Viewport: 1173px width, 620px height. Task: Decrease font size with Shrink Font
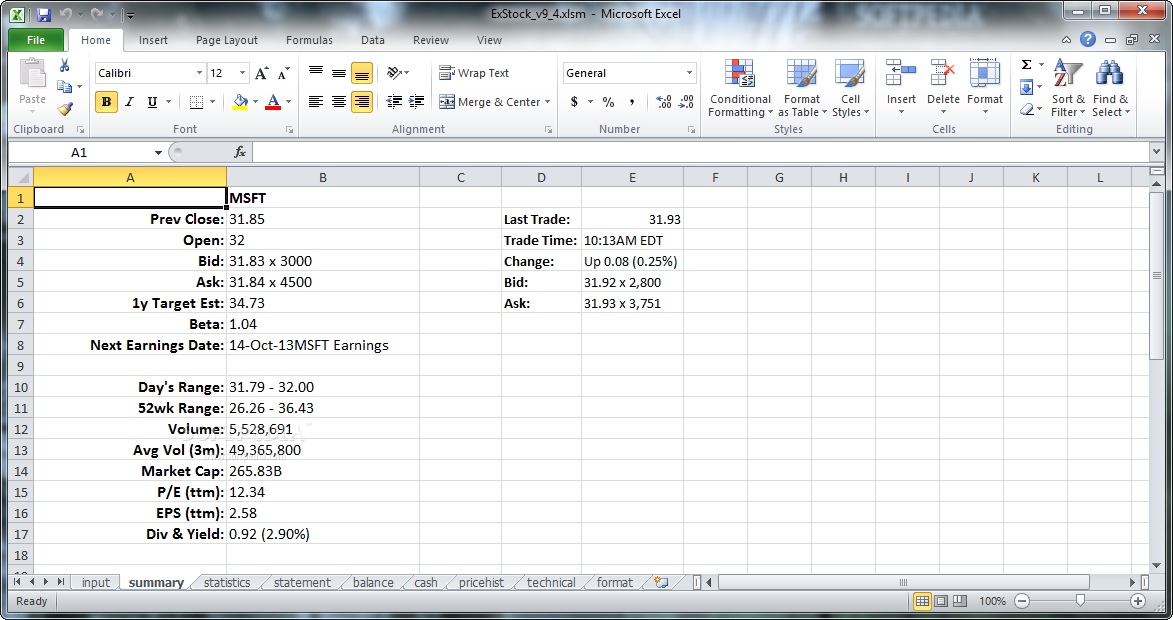pos(284,73)
